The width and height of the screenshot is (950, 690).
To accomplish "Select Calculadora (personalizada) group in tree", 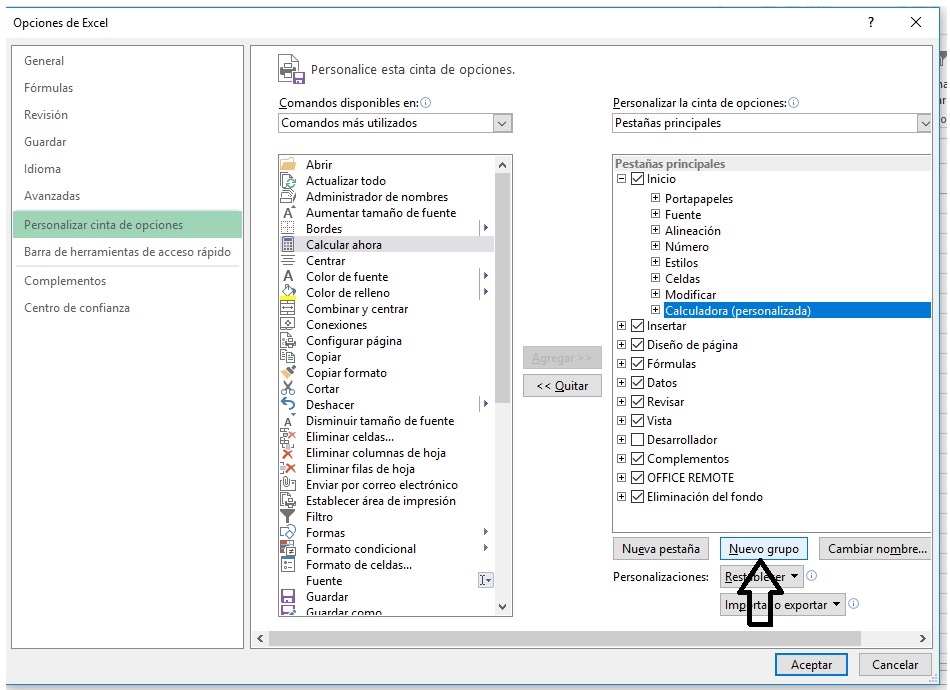I will coord(737,311).
